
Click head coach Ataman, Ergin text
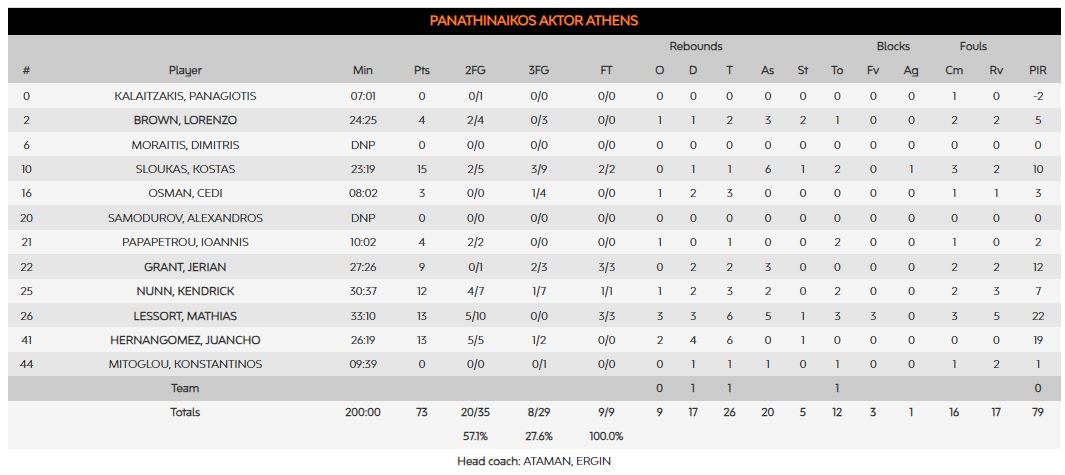(533, 461)
